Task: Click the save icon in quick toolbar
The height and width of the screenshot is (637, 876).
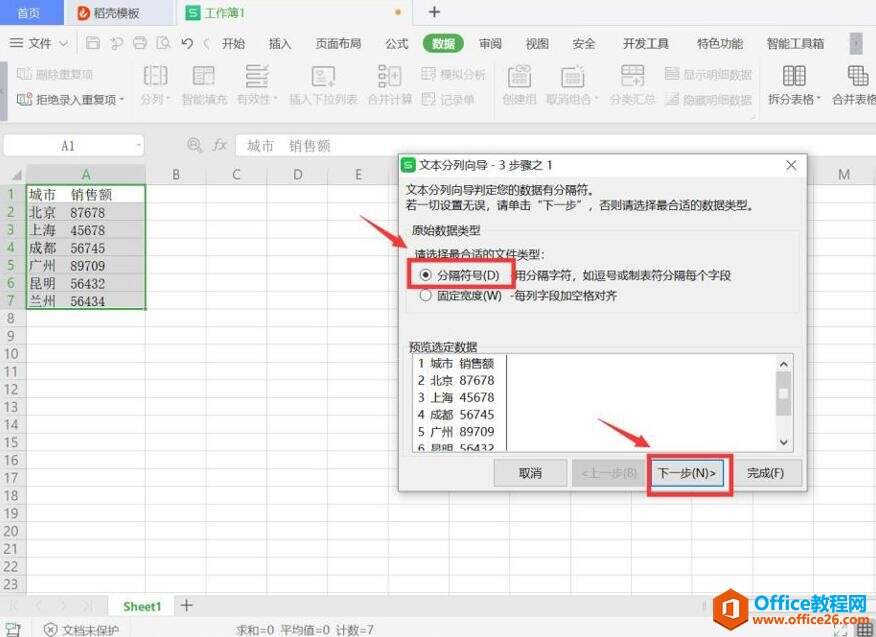Action: click(93, 43)
